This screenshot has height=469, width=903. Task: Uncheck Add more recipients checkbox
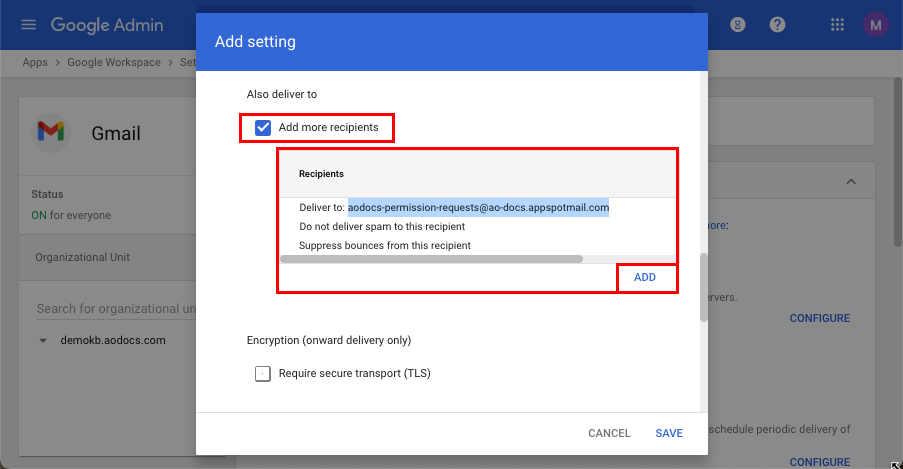(263, 127)
